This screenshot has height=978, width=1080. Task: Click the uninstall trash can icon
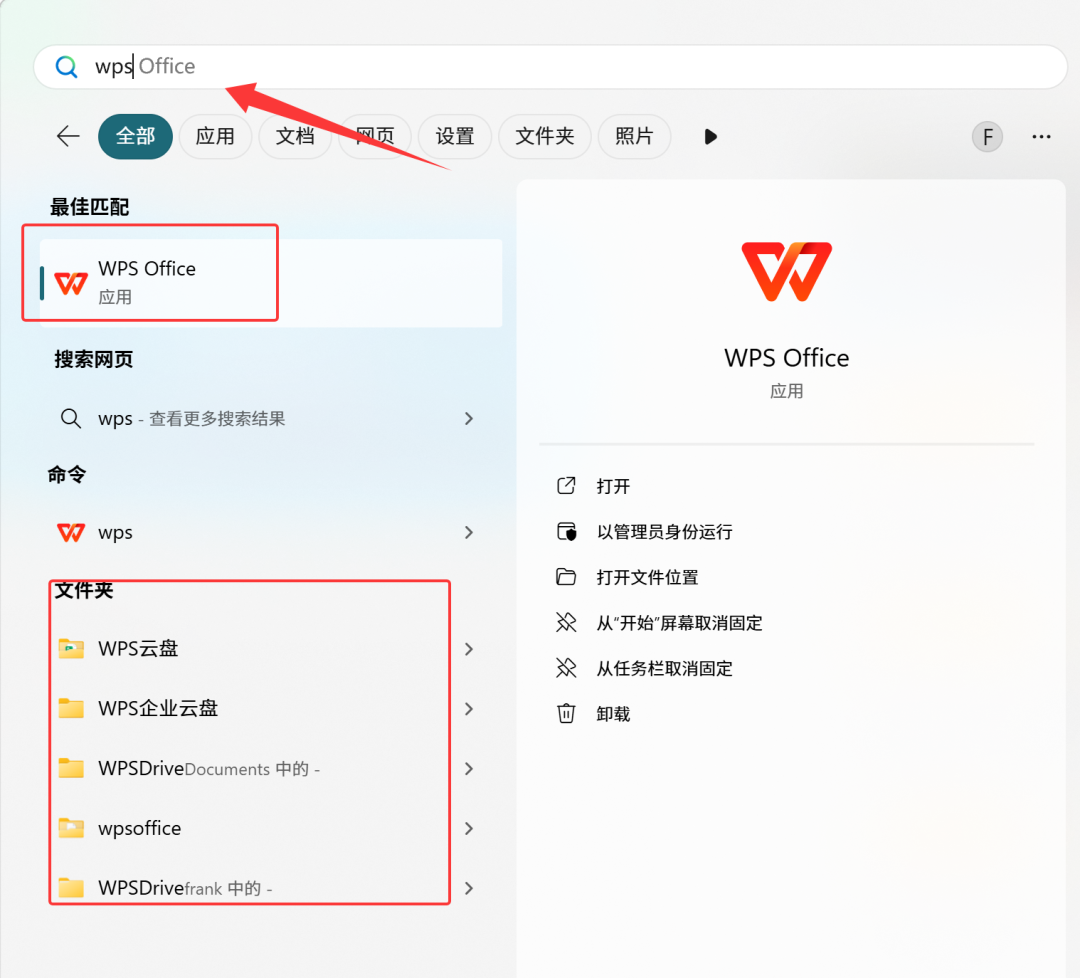tap(566, 714)
